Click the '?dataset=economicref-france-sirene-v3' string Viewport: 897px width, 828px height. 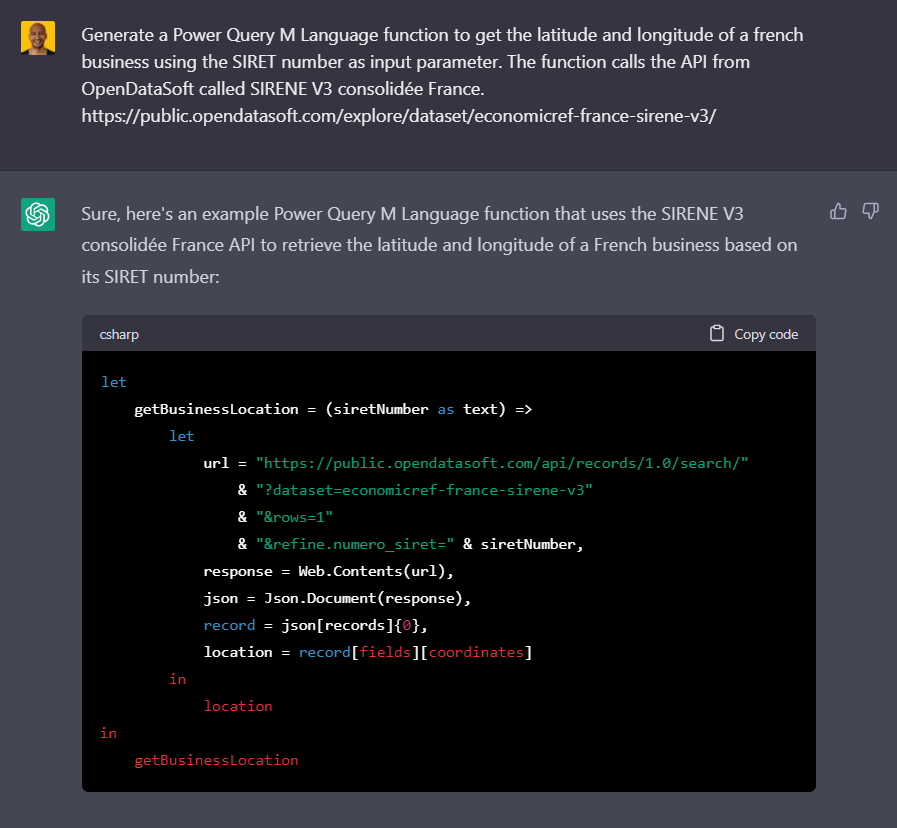pos(424,490)
